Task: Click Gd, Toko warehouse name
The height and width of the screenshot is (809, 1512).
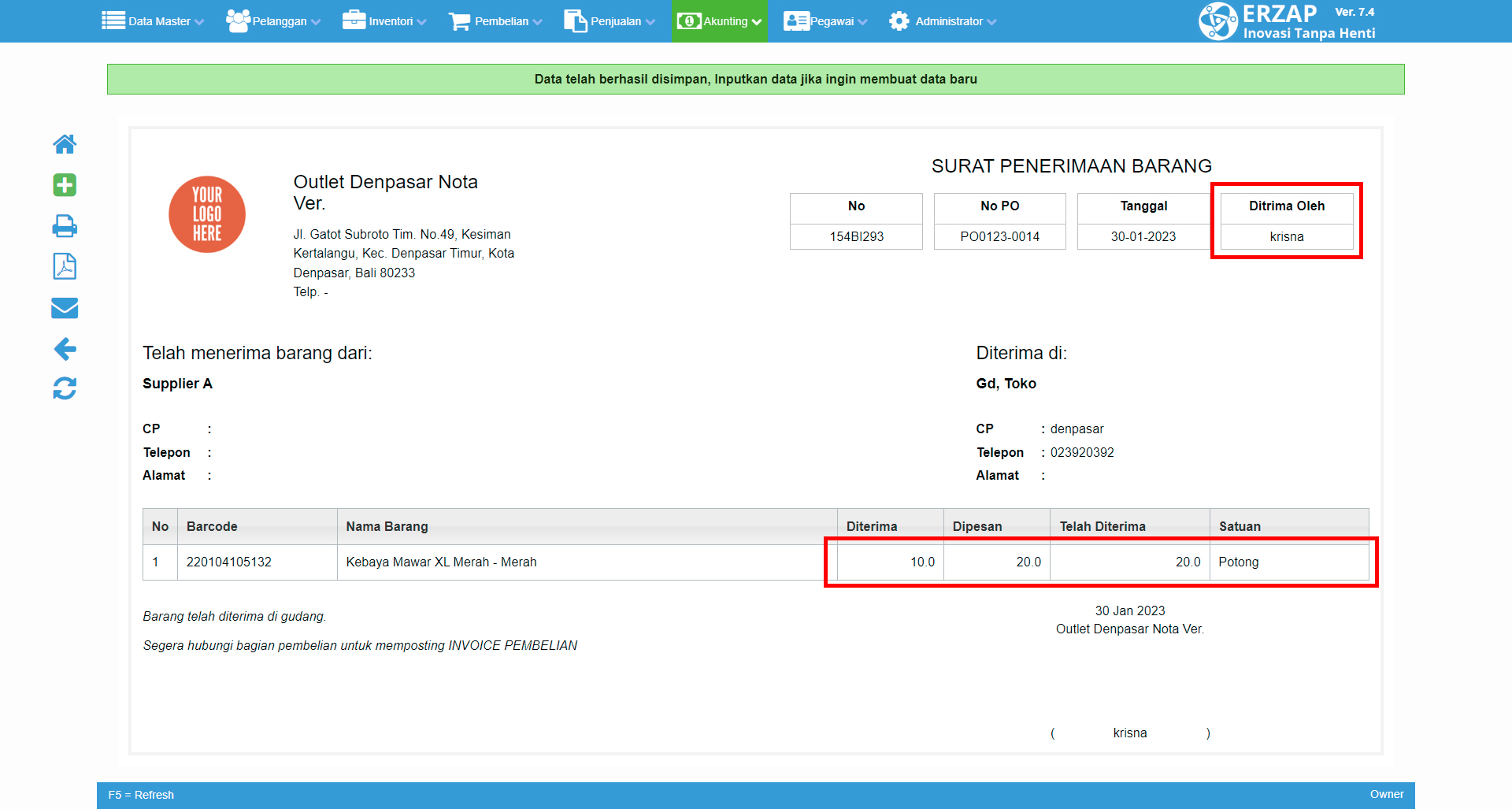Action: (1006, 384)
